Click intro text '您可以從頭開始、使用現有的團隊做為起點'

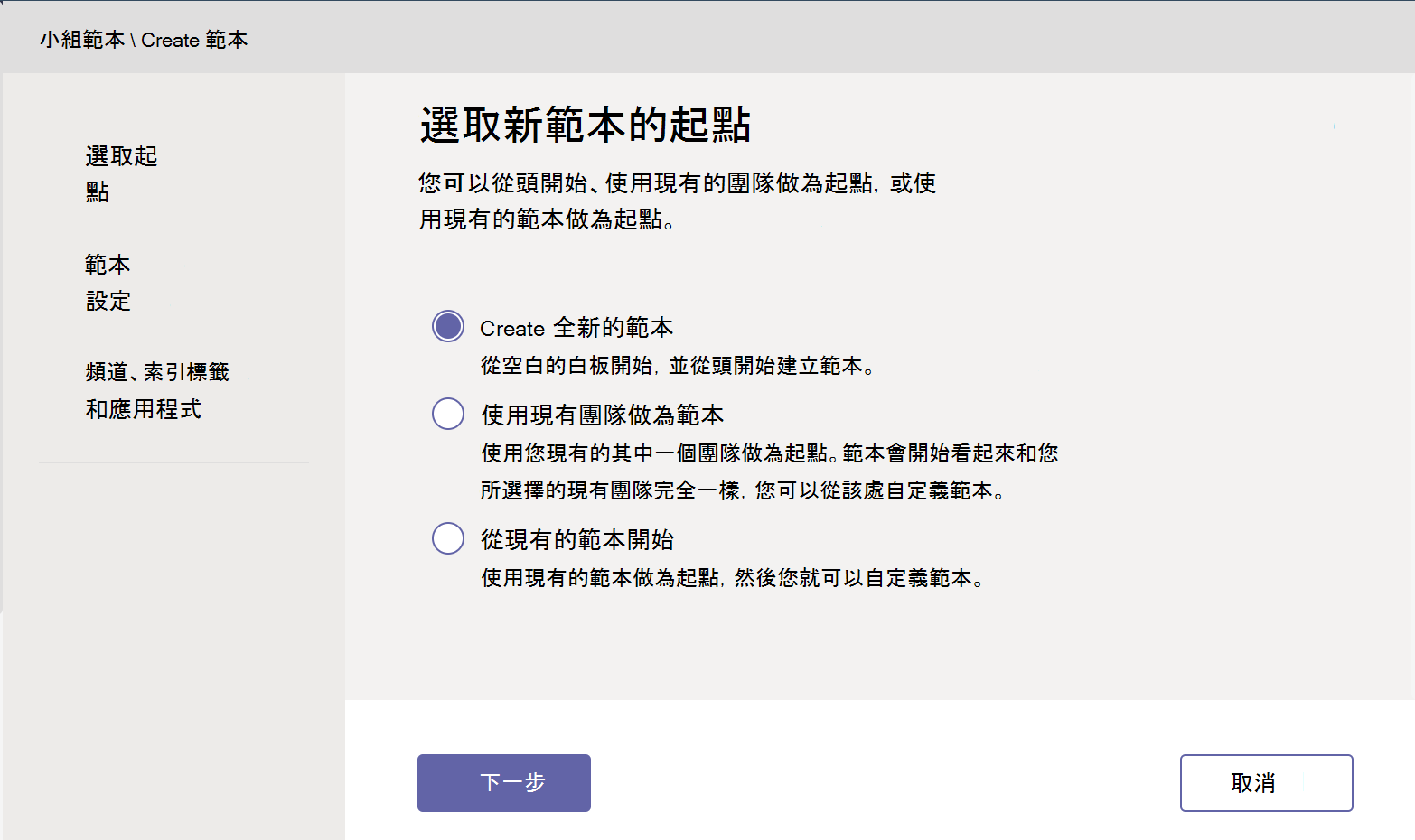point(678,201)
